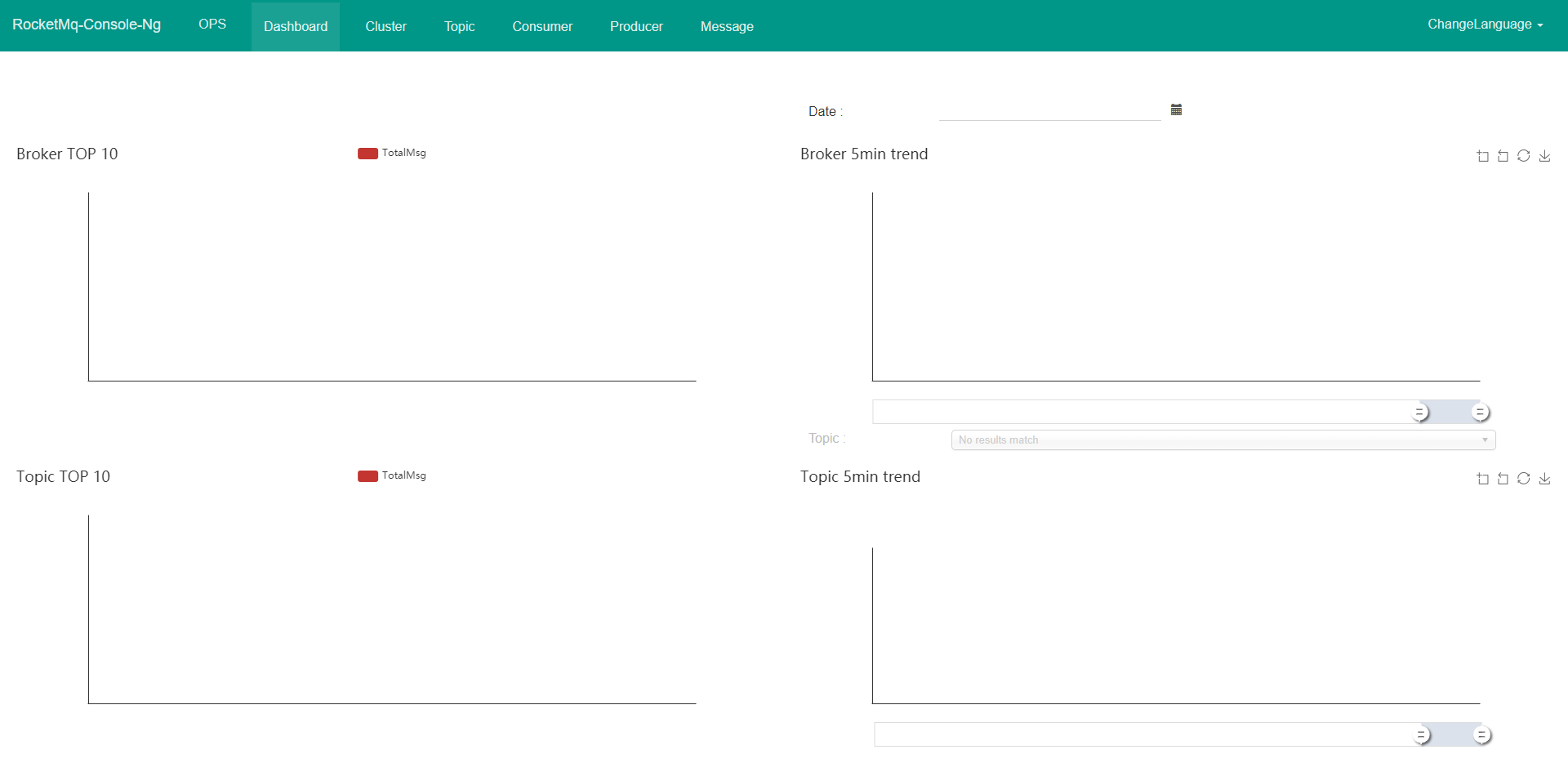1568x763 pixels.
Task: Open the ChangeLanguage dropdown
Action: (1485, 25)
